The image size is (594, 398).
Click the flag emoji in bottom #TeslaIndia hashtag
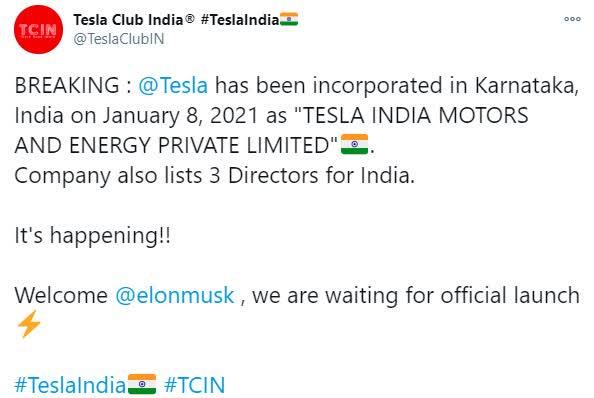142,384
